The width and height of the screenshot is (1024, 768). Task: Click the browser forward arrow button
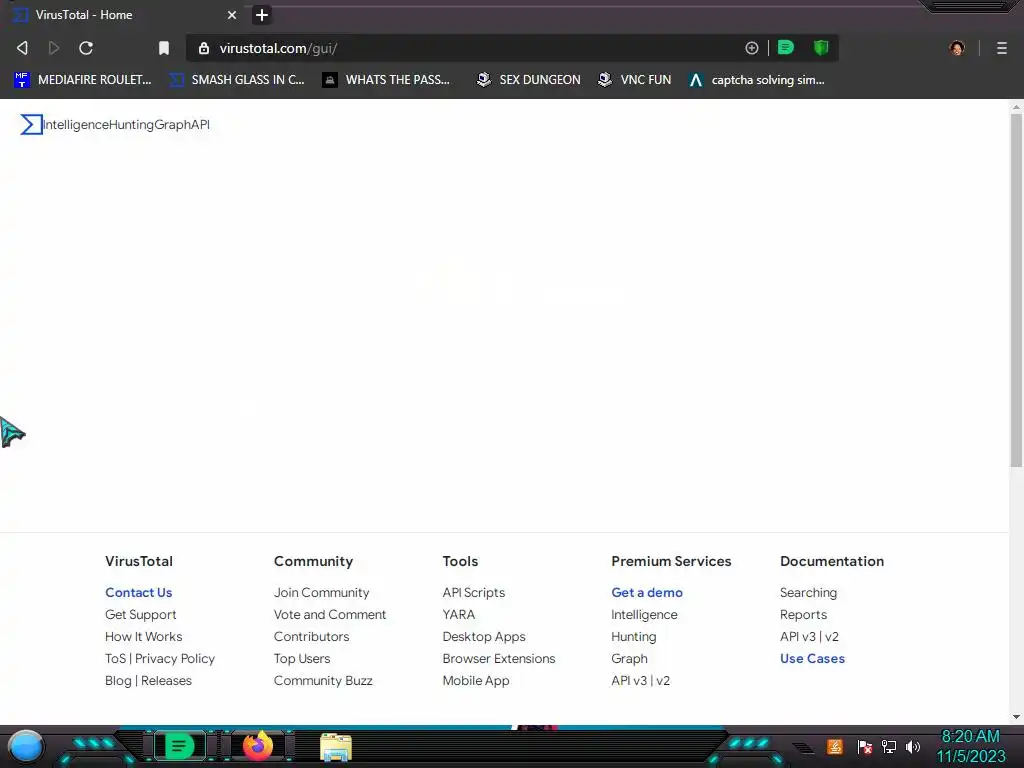pyautogui.click(x=54, y=48)
